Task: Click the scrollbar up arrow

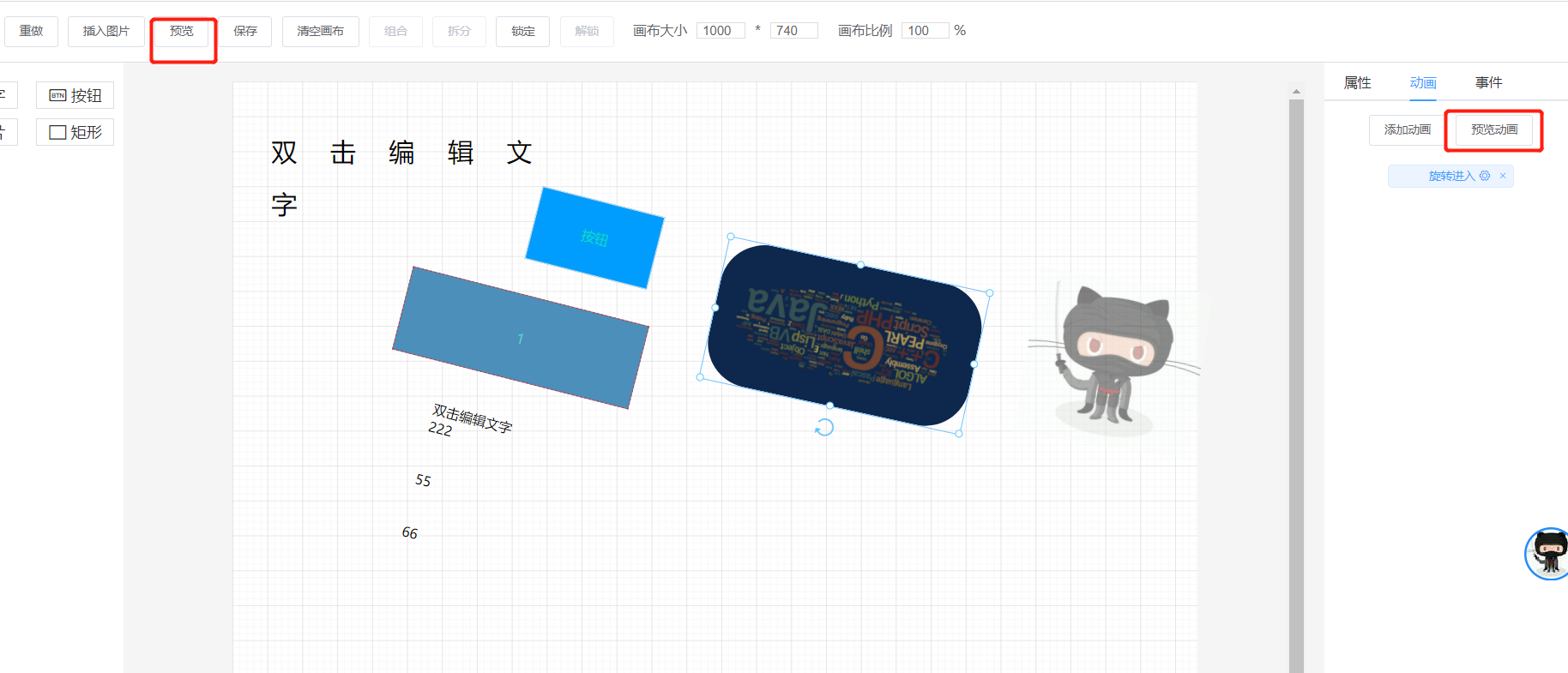Action: click(1296, 91)
